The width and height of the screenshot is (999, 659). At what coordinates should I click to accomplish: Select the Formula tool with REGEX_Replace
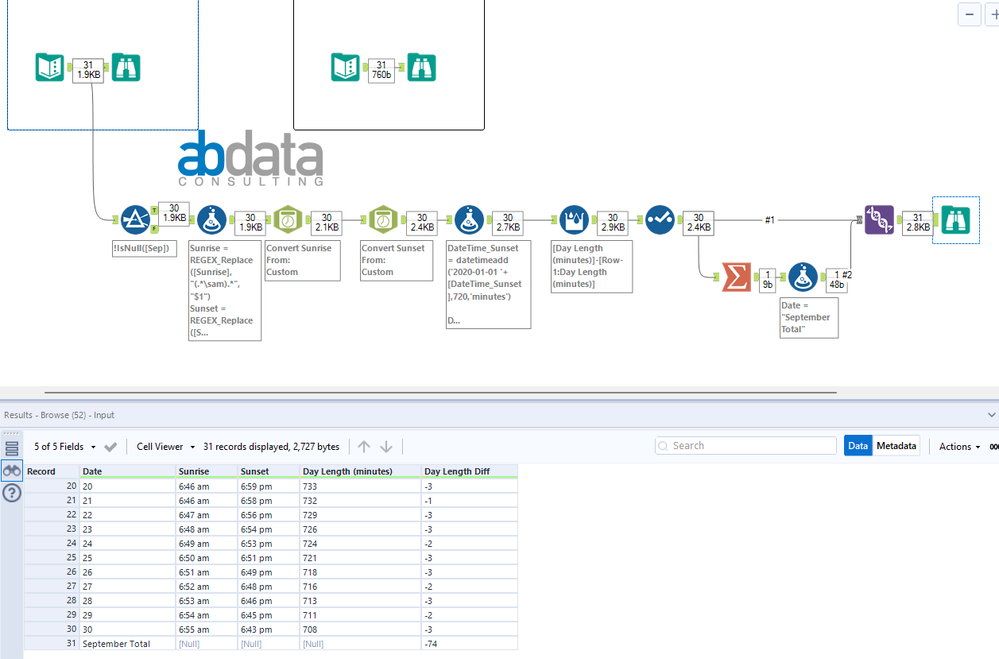[x=212, y=220]
